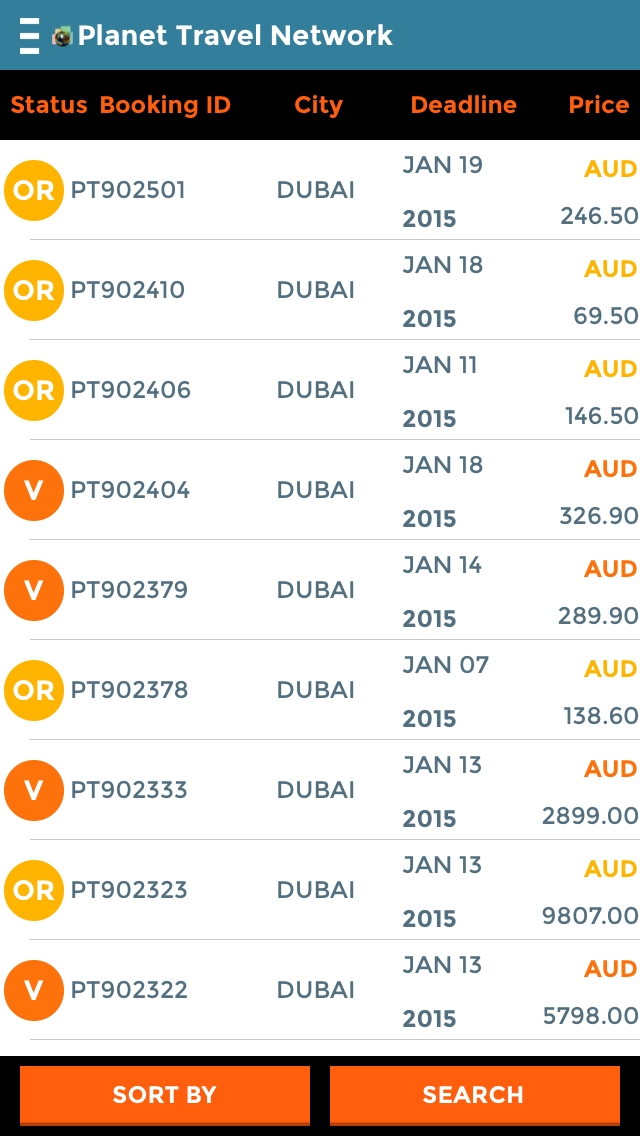The image size is (640, 1136).
Task: Tap the OR status badge for PT902378
Action: tap(34, 690)
